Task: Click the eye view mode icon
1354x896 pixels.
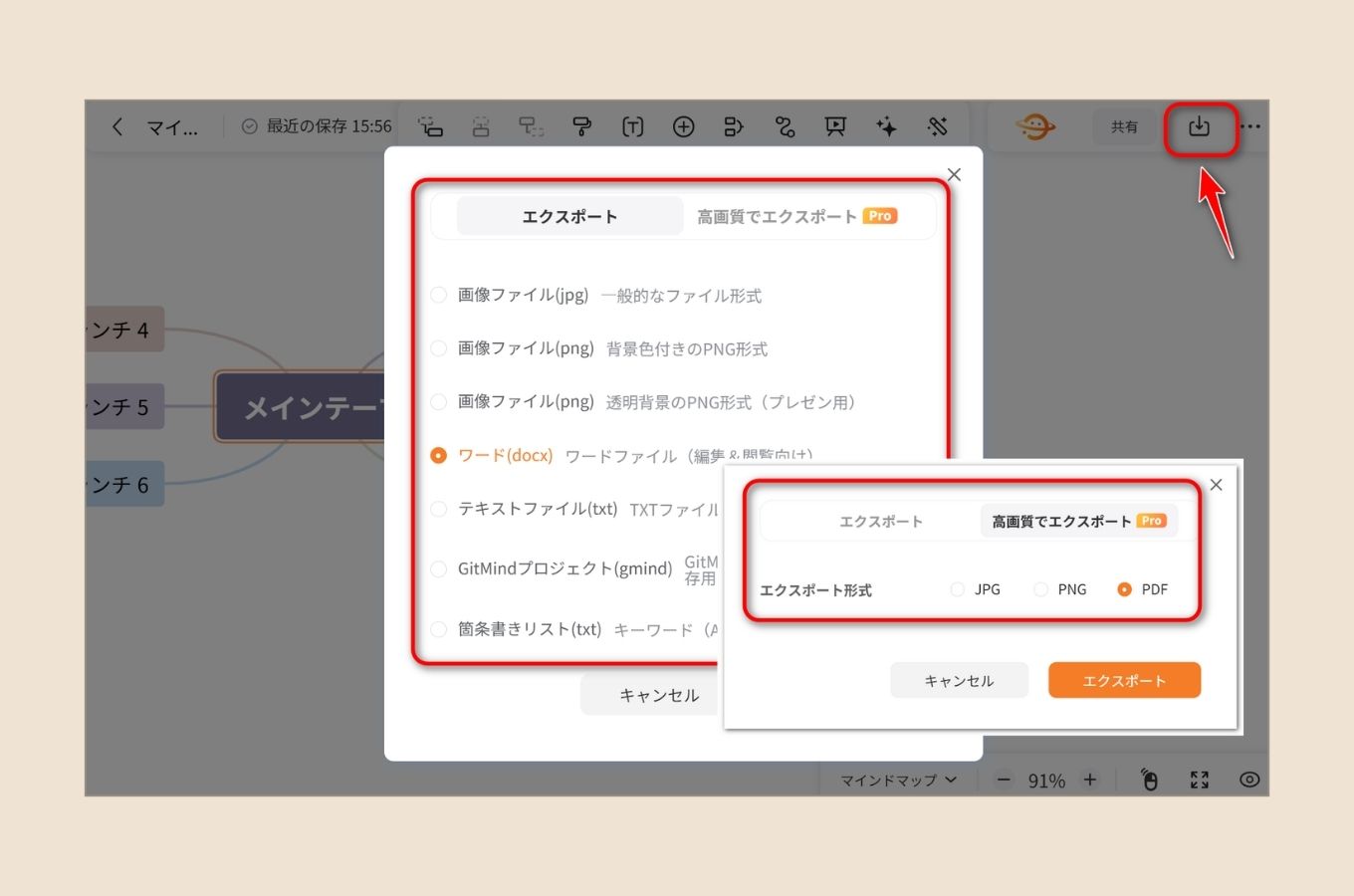Action: tap(1249, 780)
